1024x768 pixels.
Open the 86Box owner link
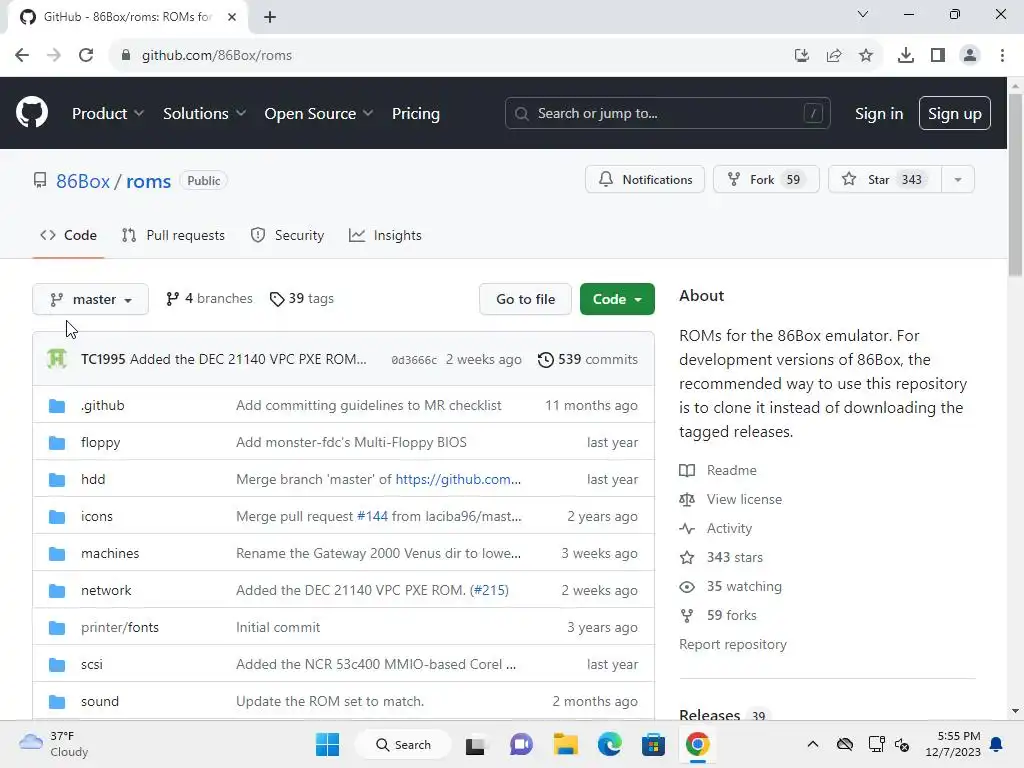click(83, 181)
